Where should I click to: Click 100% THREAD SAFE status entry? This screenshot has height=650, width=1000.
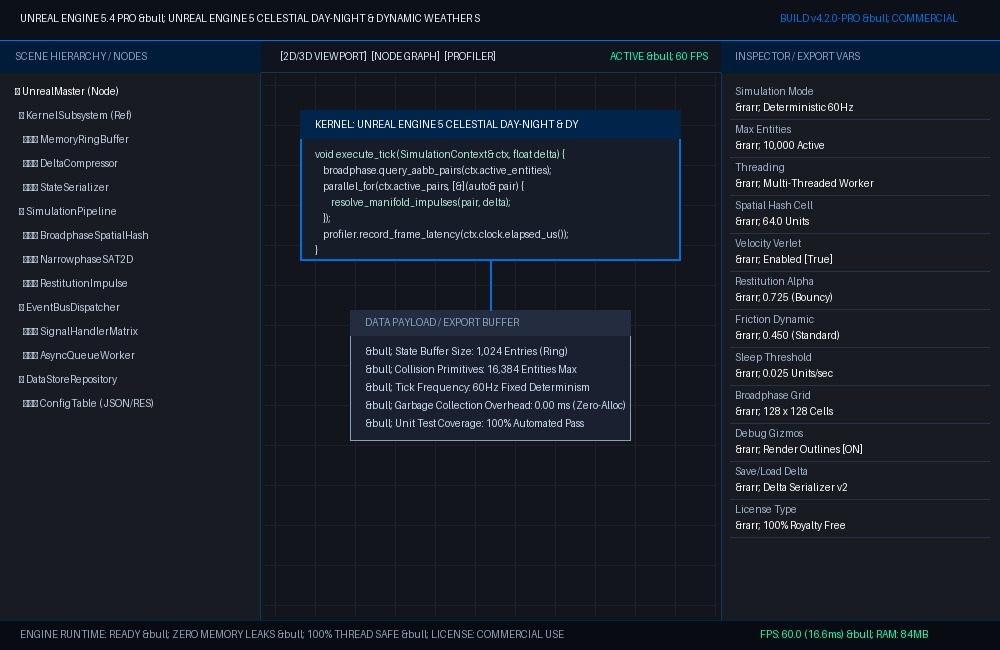point(353,635)
